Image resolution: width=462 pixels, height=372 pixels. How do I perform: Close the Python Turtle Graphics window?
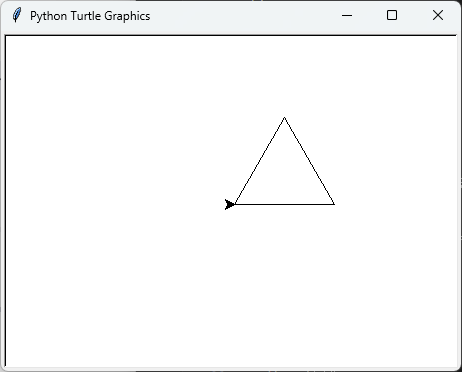[x=438, y=15]
